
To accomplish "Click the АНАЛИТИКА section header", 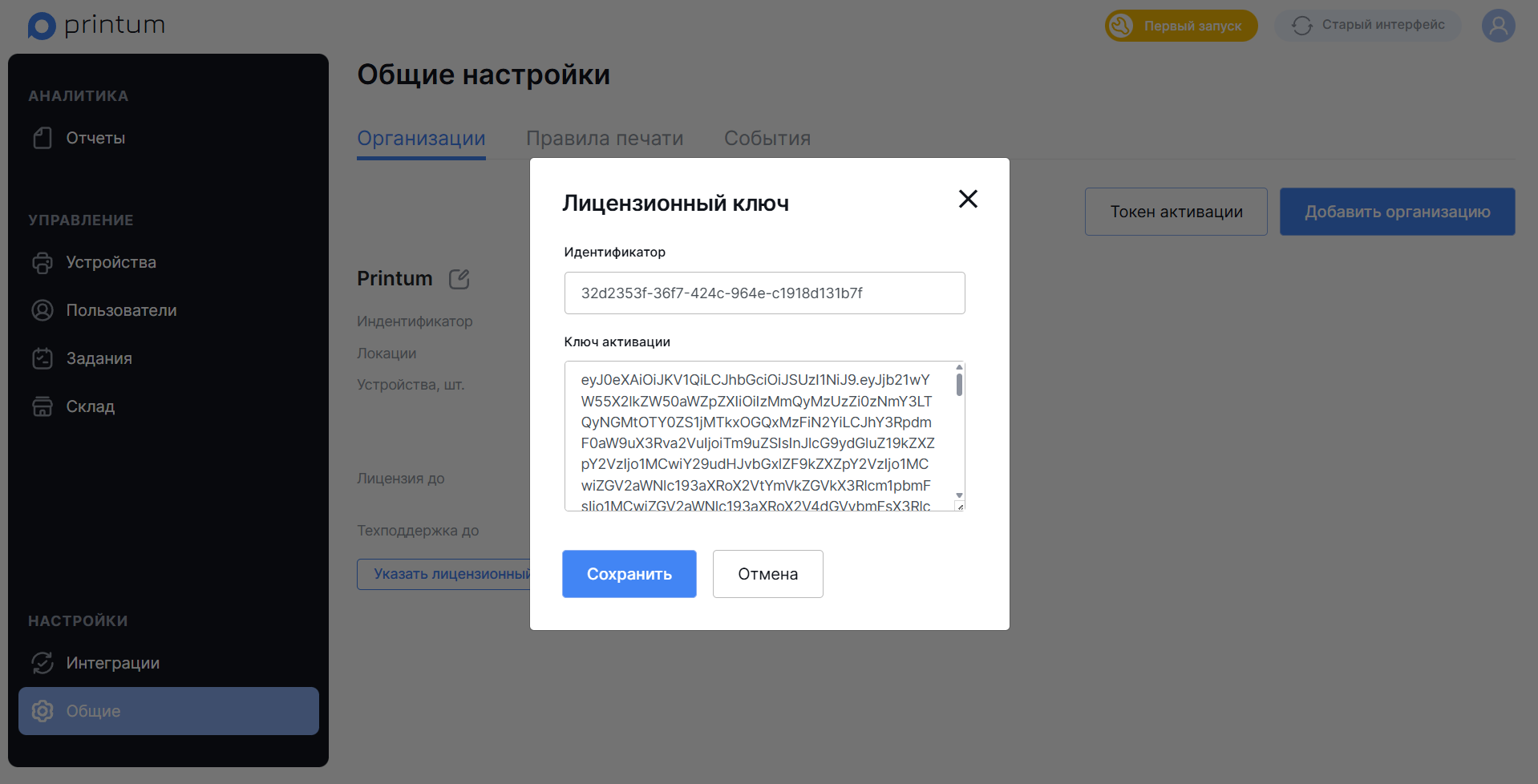I will 79,96.
